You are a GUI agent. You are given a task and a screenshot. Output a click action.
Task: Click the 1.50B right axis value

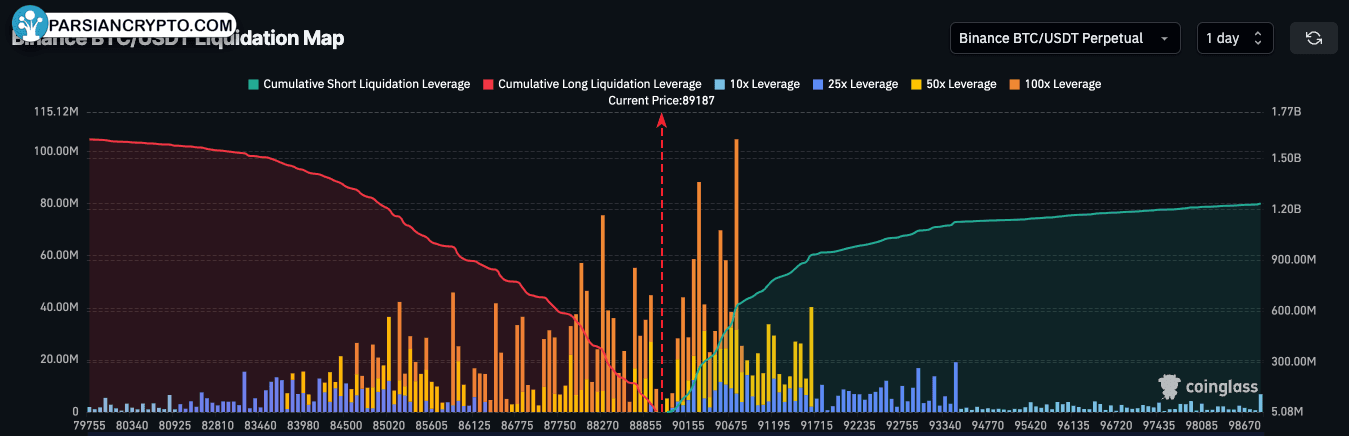coord(1285,159)
